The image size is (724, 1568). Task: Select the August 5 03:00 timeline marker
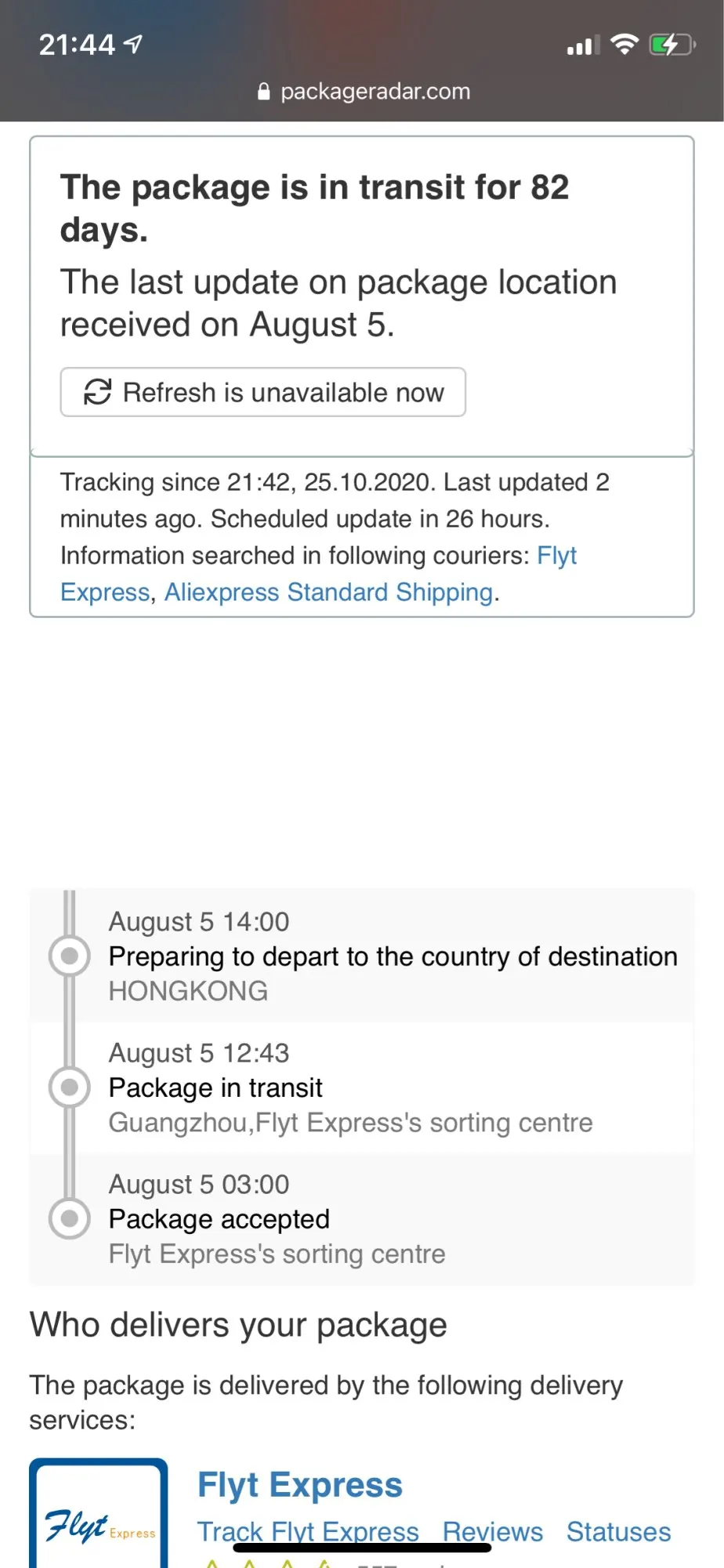70,1218
